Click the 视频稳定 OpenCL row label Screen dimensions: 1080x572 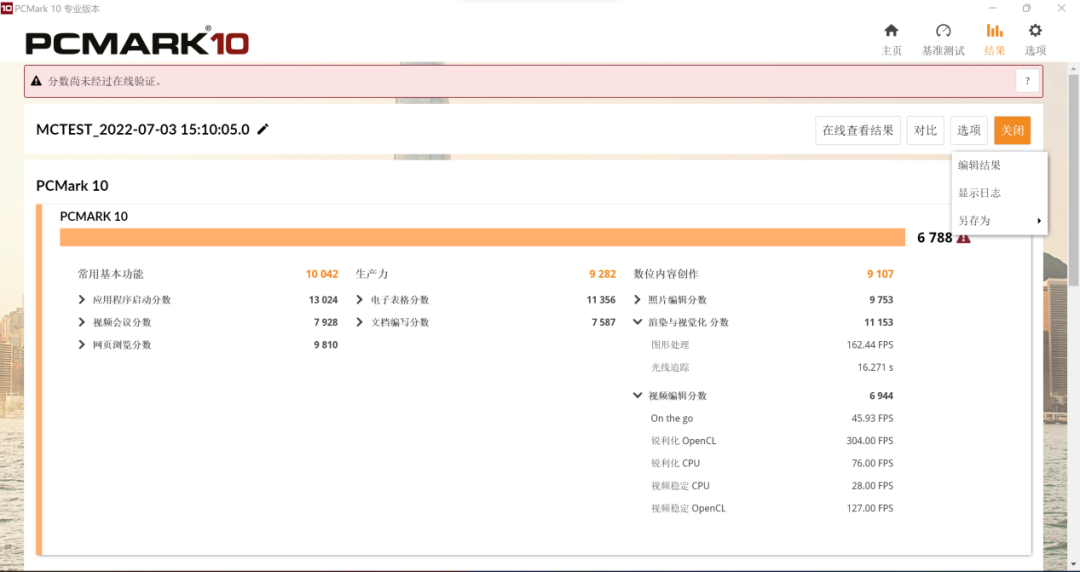[688, 508]
